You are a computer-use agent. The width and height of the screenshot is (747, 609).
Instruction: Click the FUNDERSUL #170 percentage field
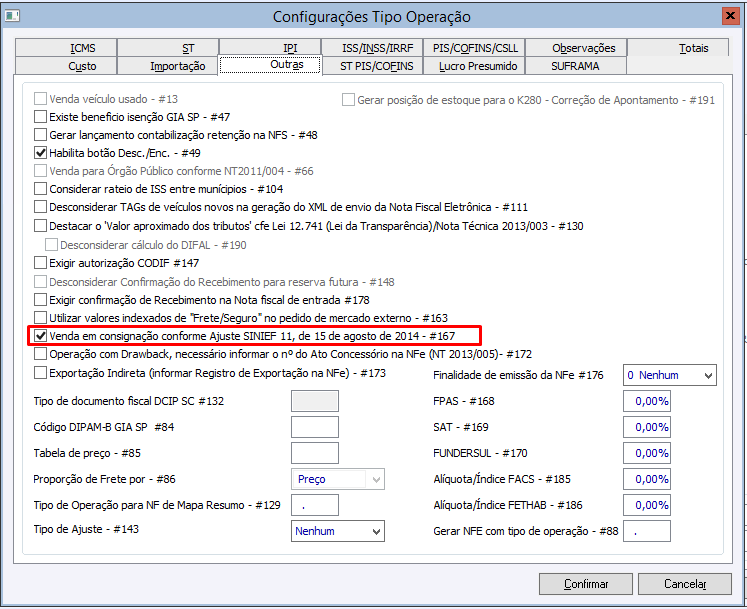coord(646,453)
